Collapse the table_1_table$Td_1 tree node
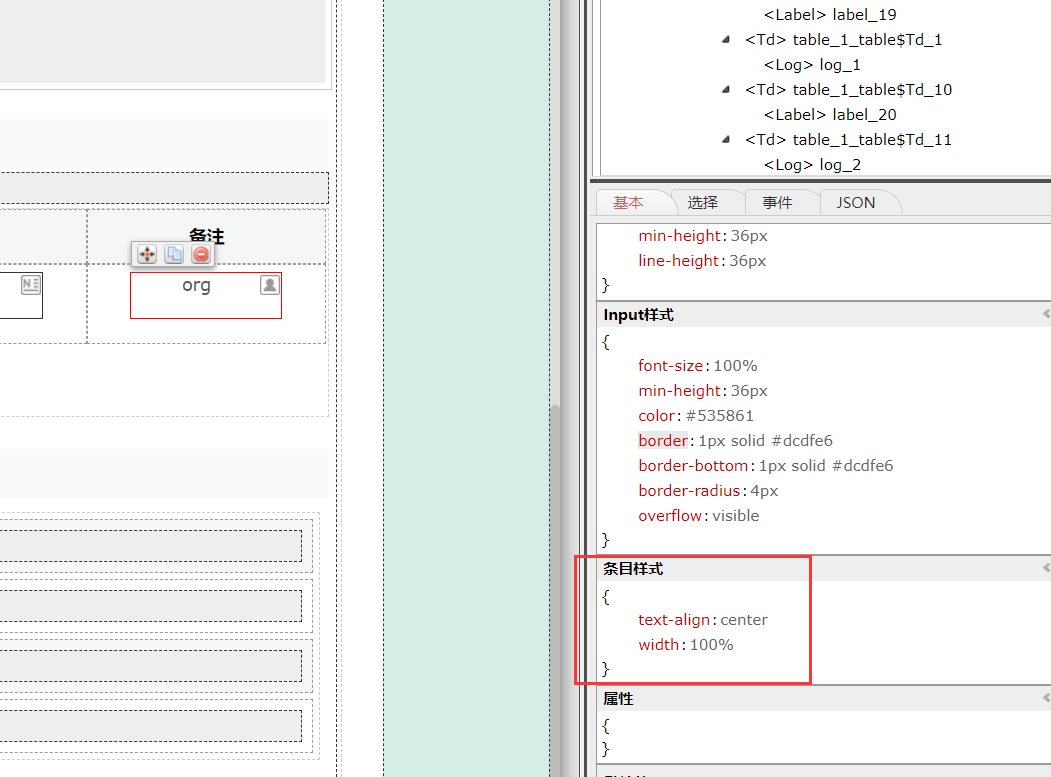 [726, 40]
